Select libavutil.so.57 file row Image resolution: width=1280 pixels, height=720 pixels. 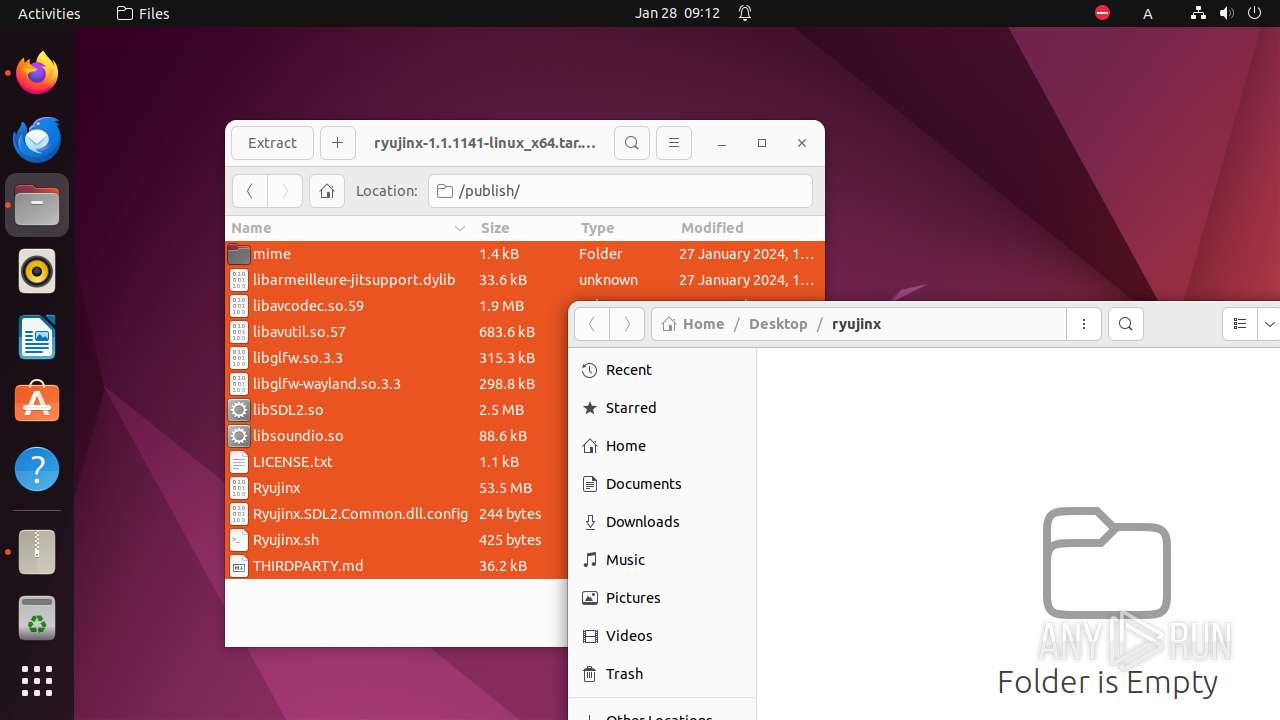tap(397, 332)
